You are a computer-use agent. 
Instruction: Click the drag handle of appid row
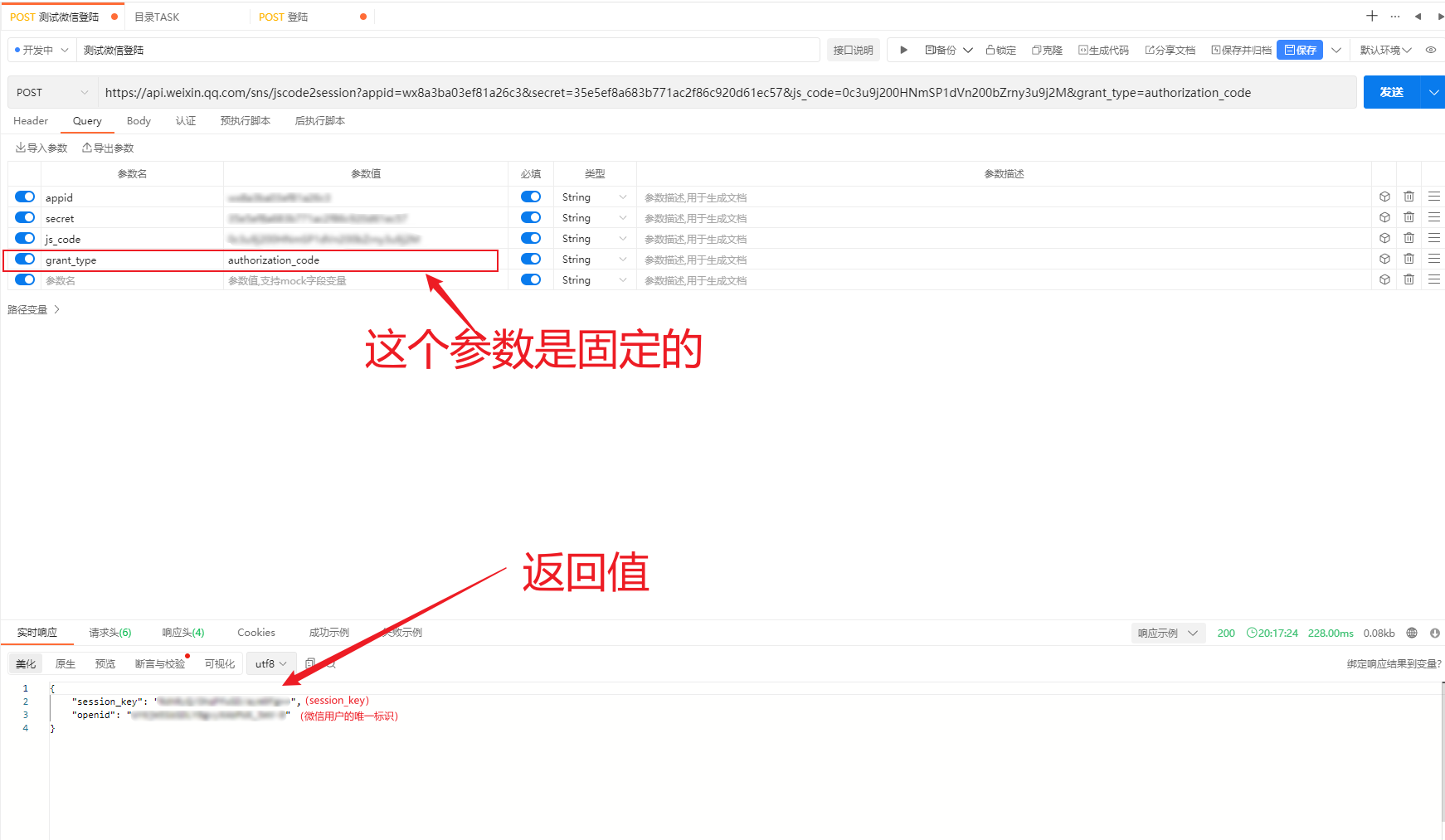[x=1434, y=197]
